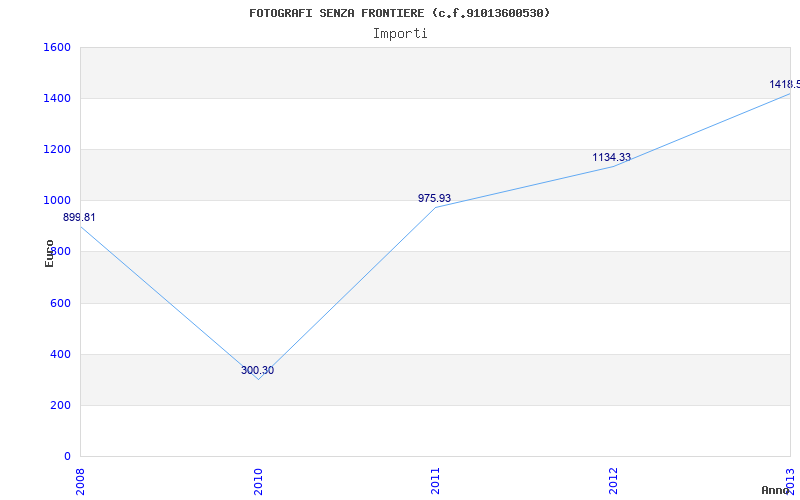The image size is (800, 500).
Task: Click the 2010 x-axis year label
Action: [258, 481]
